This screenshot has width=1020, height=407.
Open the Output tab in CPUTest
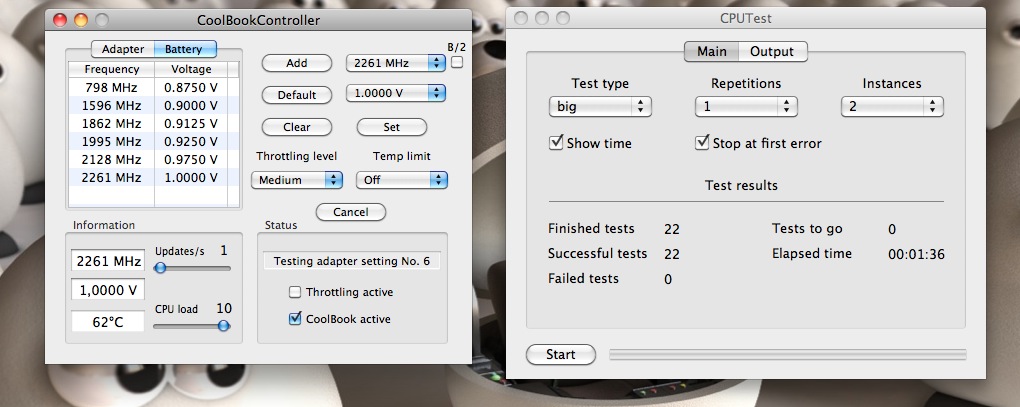[x=772, y=51]
